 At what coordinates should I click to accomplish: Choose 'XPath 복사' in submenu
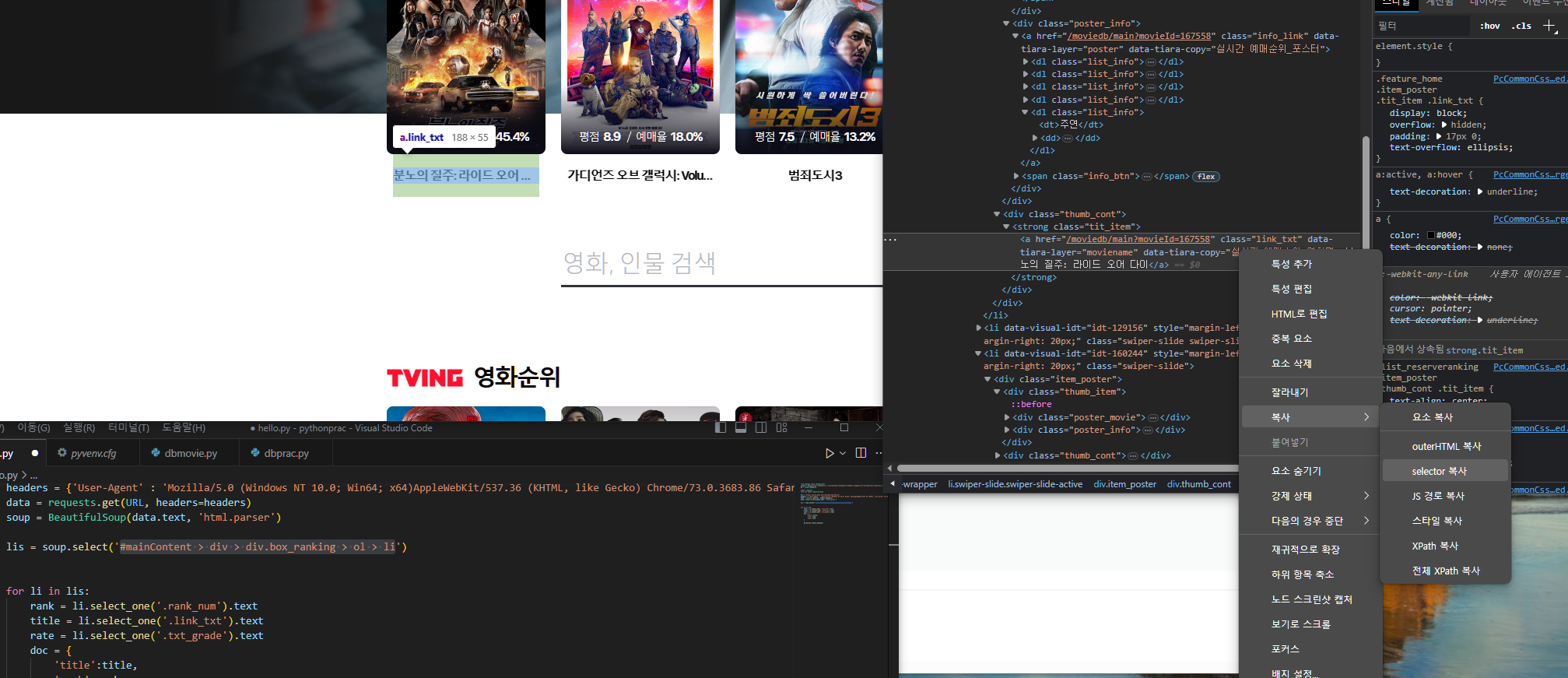(x=1445, y=546)
